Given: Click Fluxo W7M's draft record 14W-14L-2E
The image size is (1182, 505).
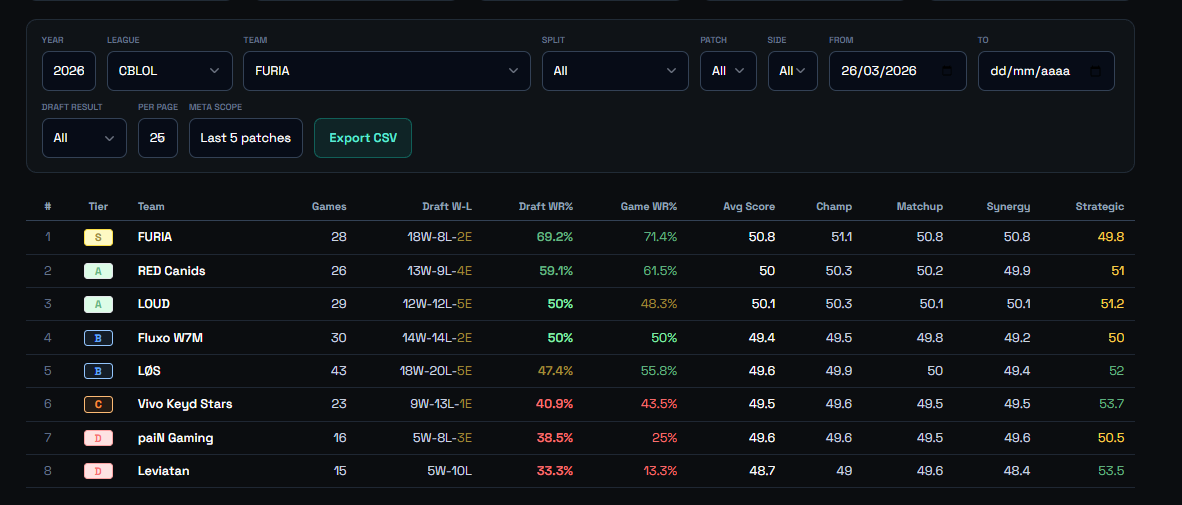Looking at the screenshot, I should (437, 338).
